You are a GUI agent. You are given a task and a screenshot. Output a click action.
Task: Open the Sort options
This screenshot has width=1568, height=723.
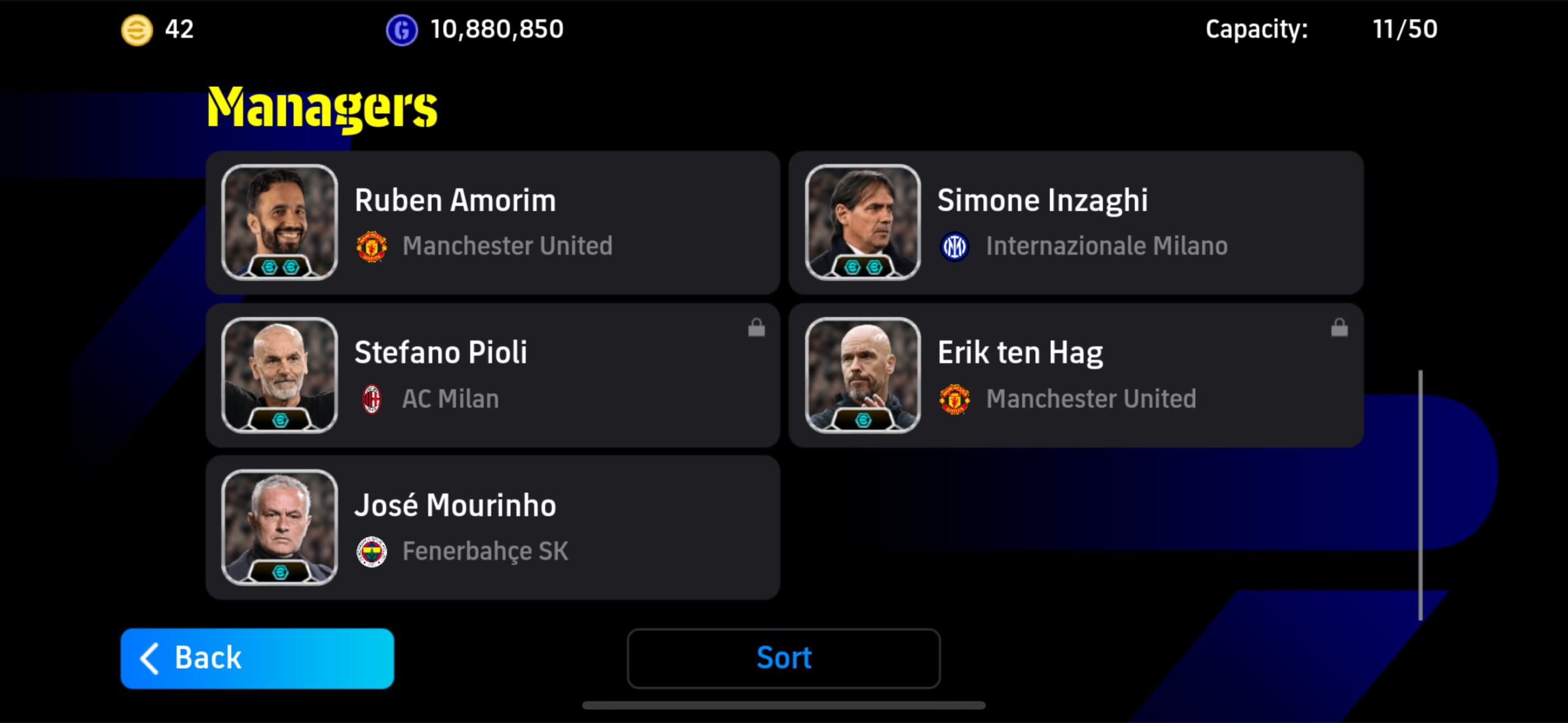pyautogui.click(x=783, y=658)
